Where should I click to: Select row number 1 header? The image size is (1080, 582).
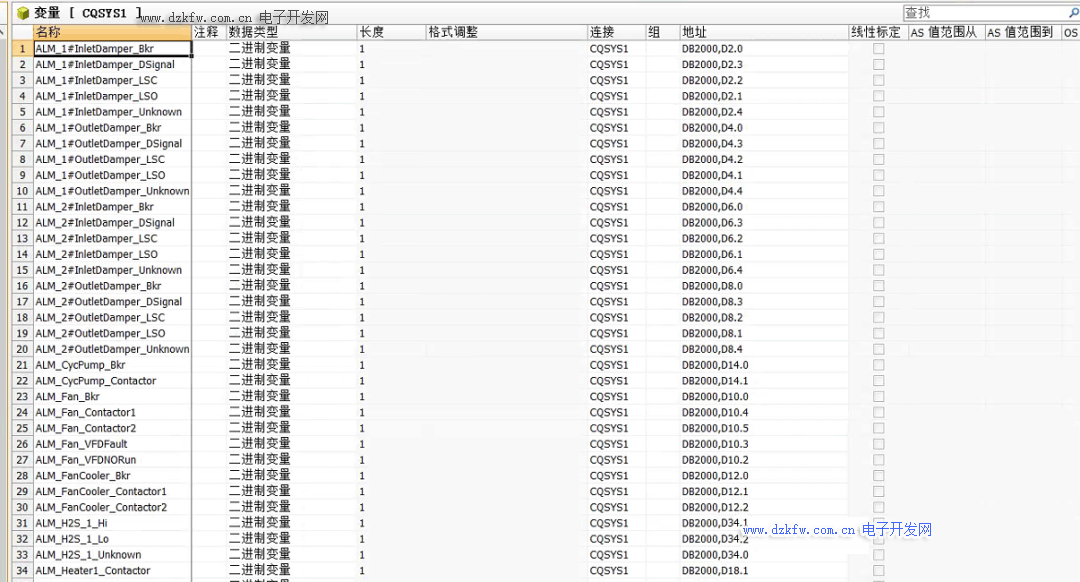[x=22, y=48]
